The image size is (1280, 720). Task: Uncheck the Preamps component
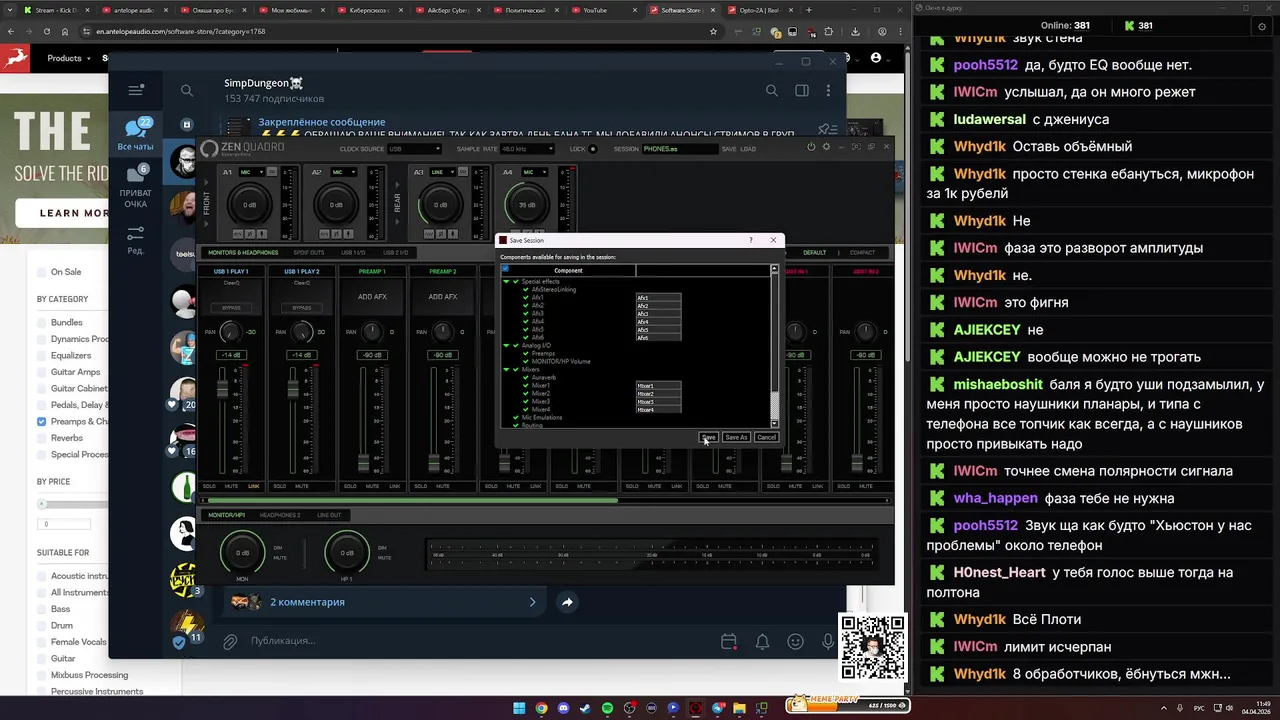[x=526, y=353]
